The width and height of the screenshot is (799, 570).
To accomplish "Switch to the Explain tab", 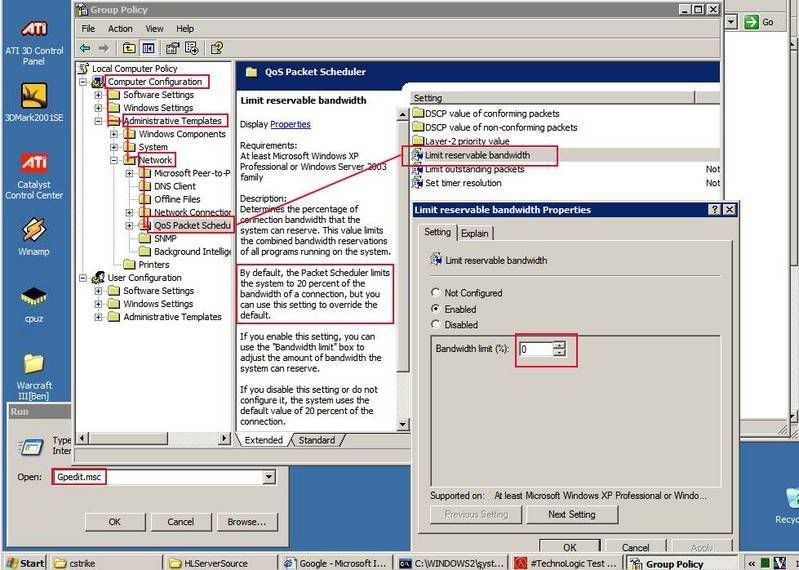I will click(475, 233).
